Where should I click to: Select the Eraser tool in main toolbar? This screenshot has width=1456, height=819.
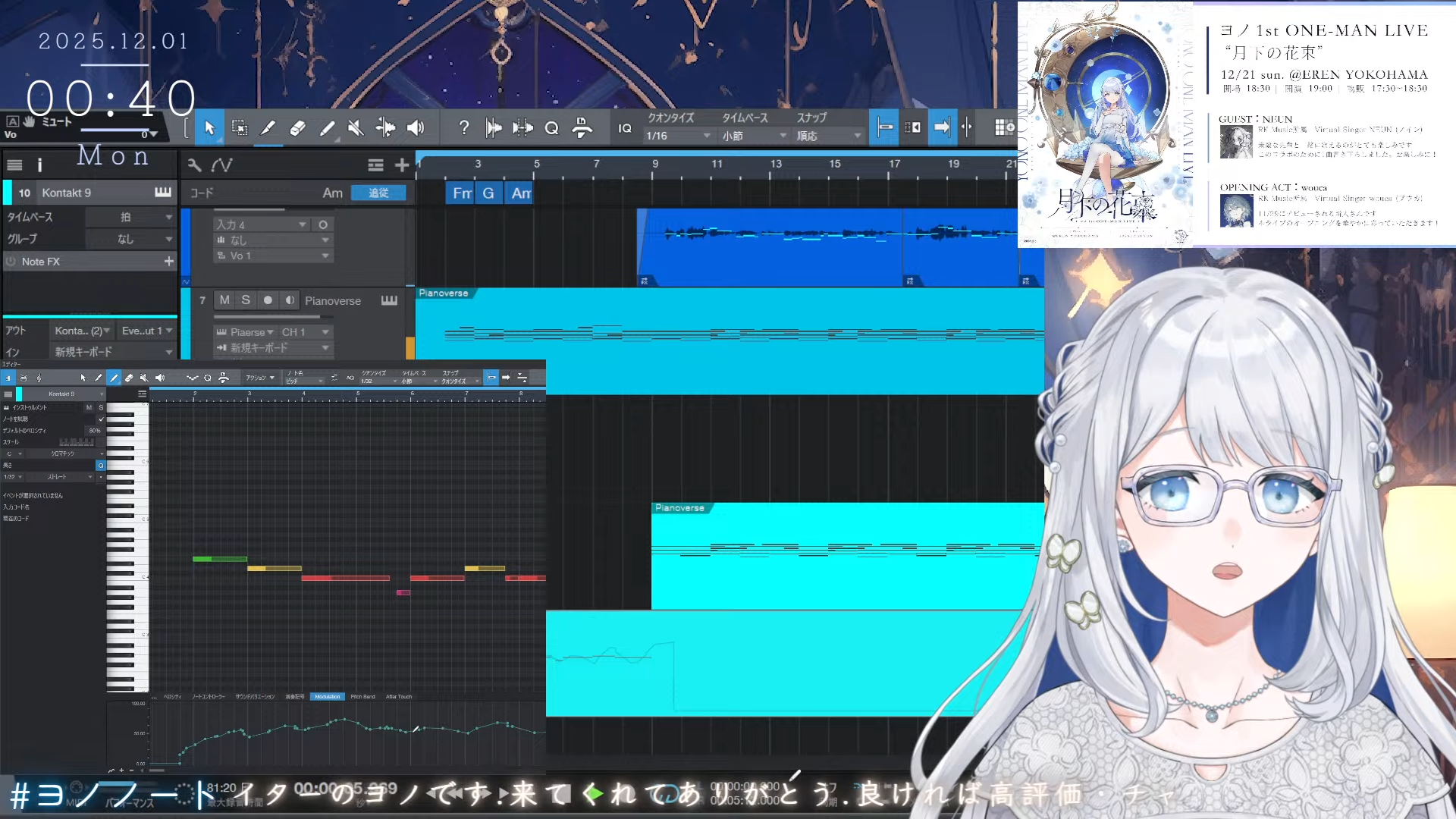297,128
